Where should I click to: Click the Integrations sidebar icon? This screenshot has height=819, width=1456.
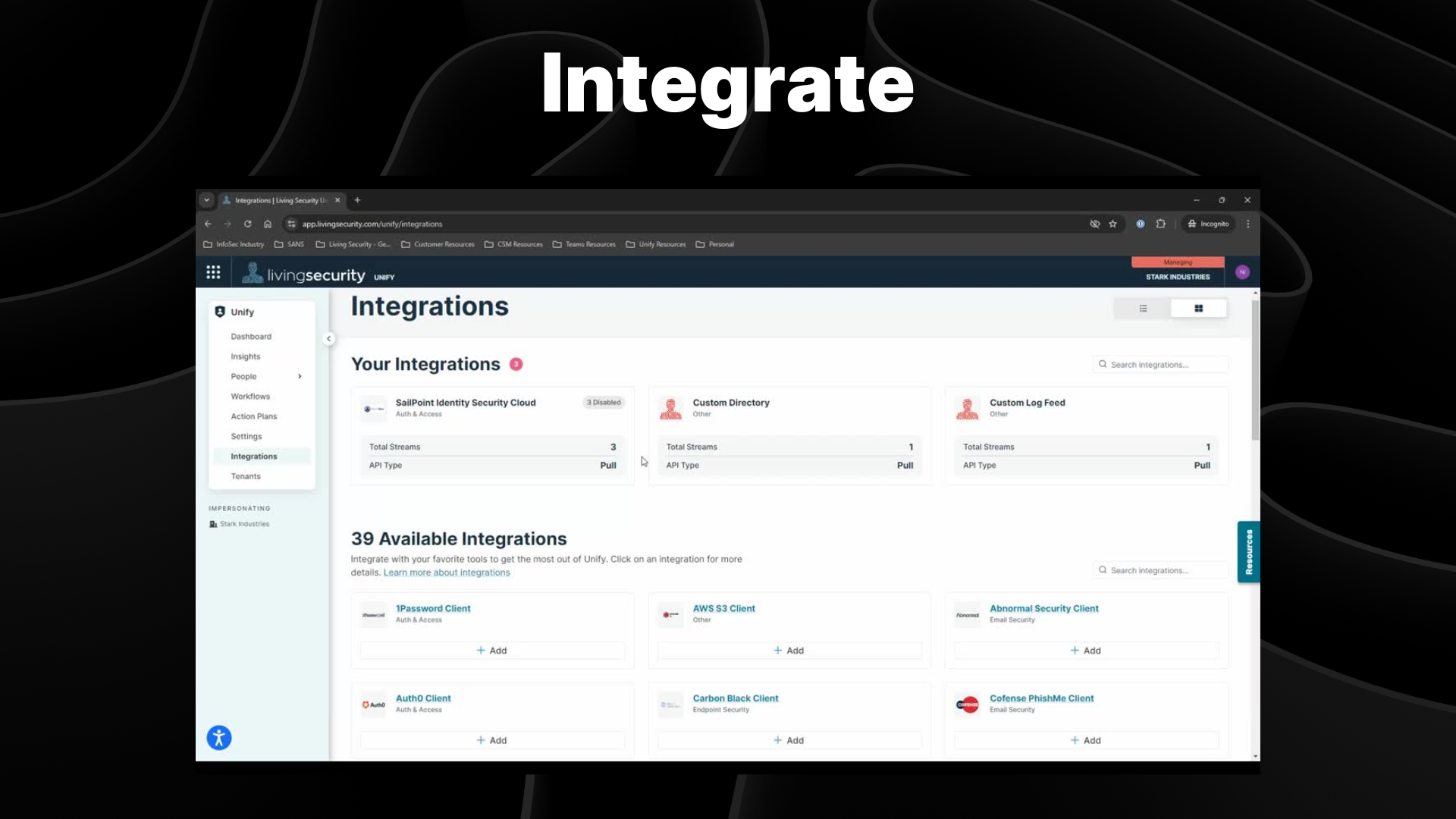coord(253,455)
